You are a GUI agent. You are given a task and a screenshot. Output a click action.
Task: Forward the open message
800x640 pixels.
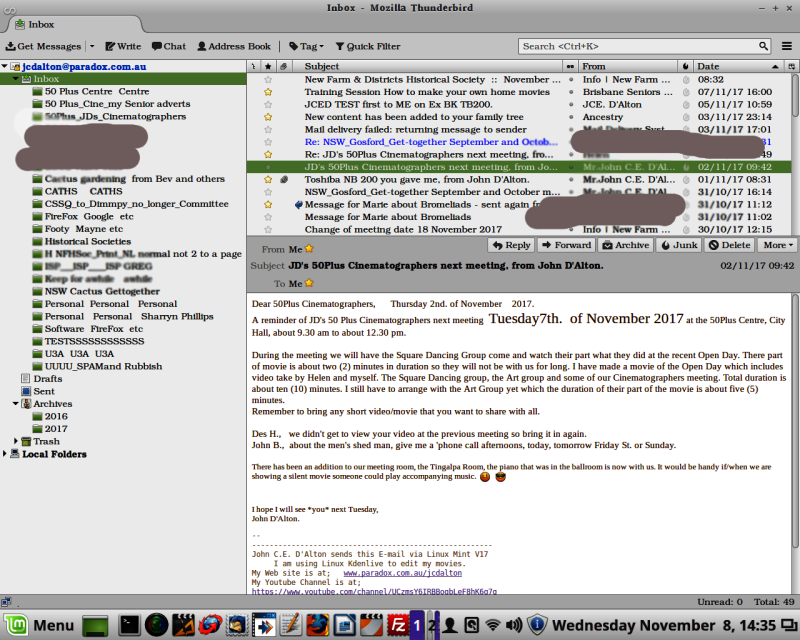[567, 245]
